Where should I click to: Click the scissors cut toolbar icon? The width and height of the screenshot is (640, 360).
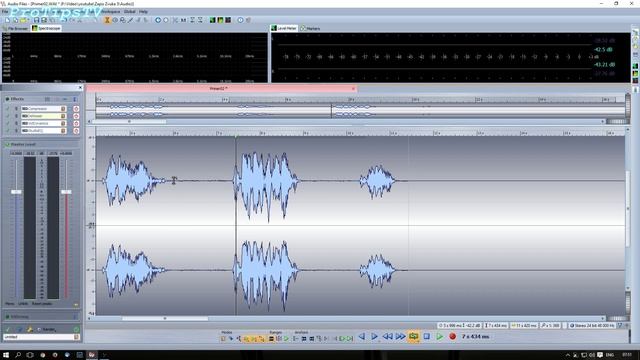pos(176,20)
